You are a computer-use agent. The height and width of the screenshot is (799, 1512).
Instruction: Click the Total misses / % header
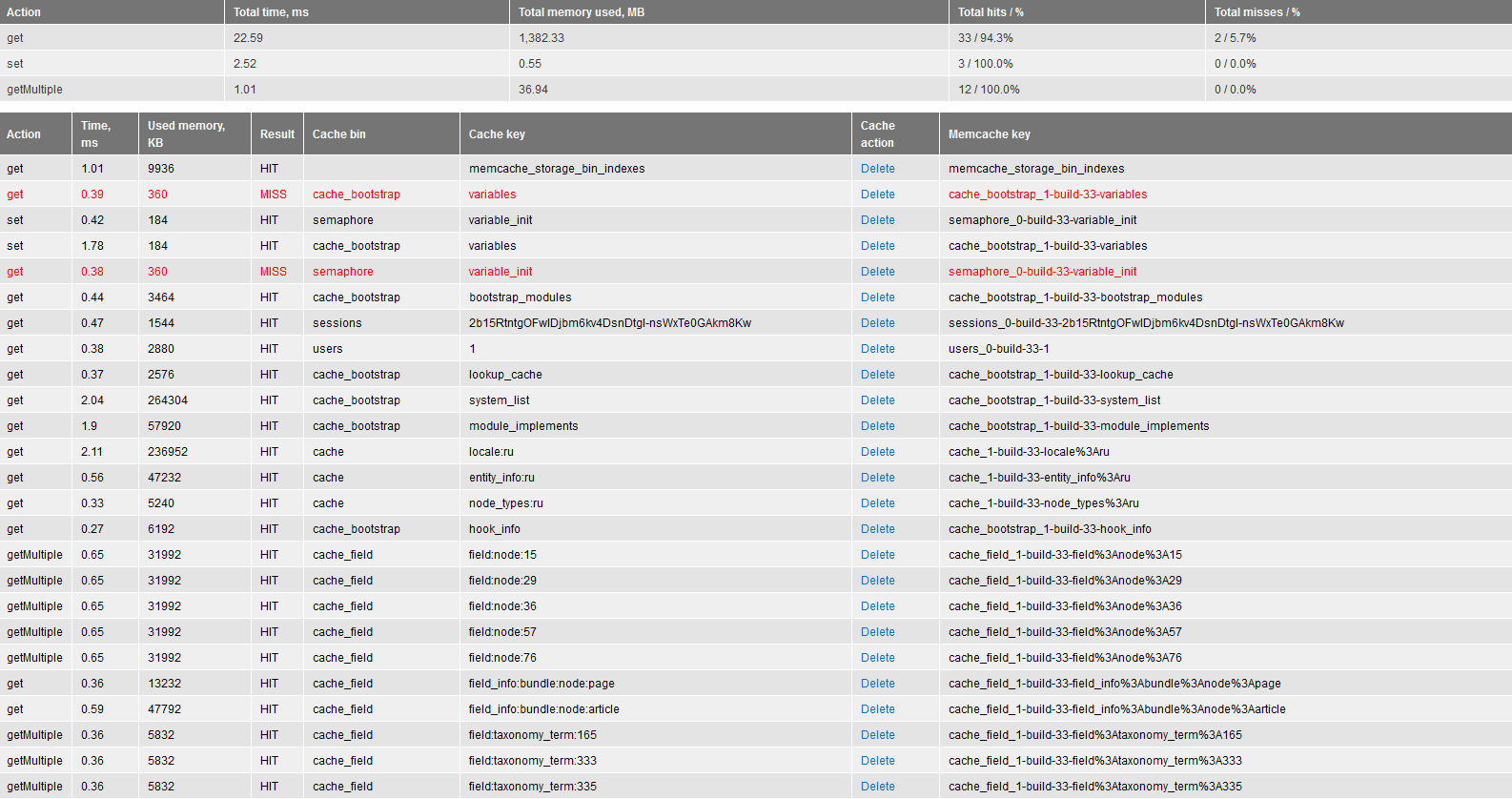pos(1257,12)
